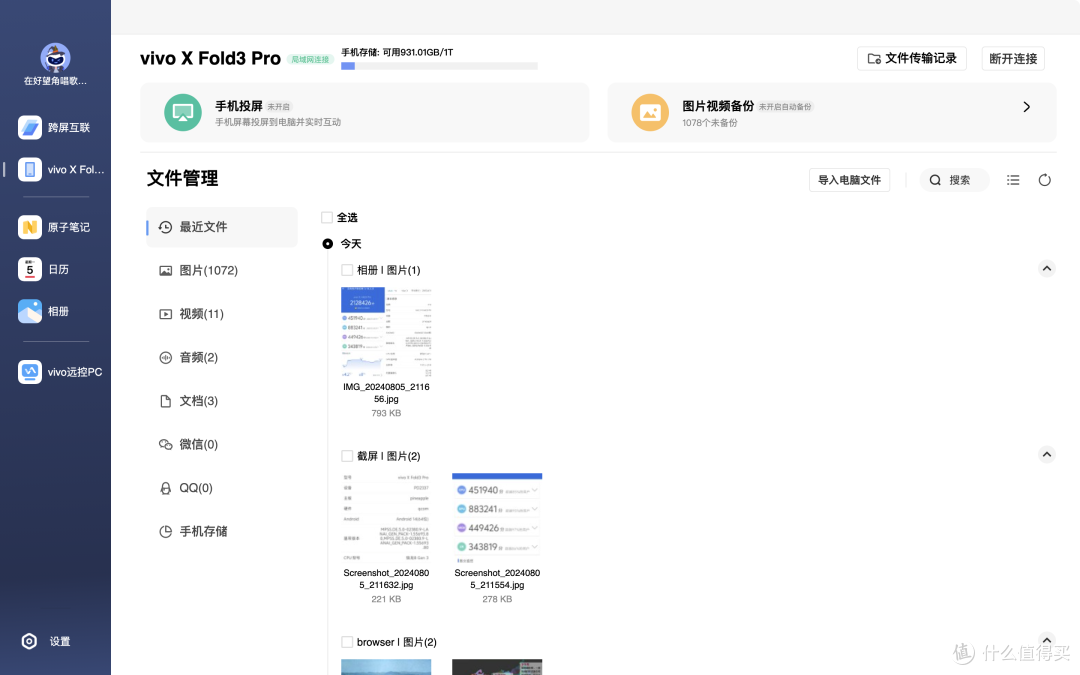Image resolution: width=1080 pixels, height=675 pixels.
Task: Select 手机存储 category
Action: point(222,531)
